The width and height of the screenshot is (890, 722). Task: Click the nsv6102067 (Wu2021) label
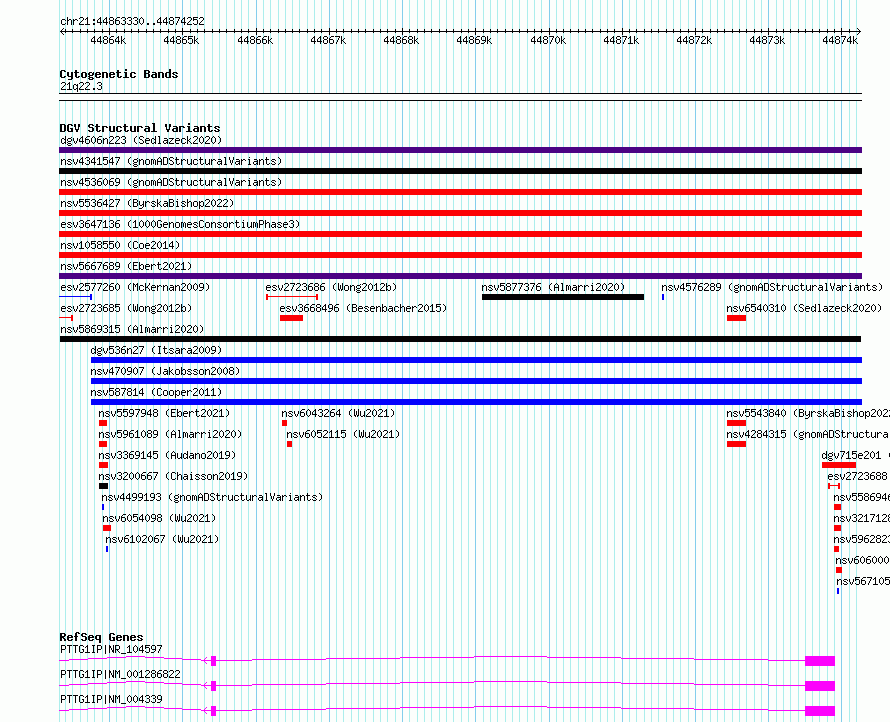click(x=162, y=539)
